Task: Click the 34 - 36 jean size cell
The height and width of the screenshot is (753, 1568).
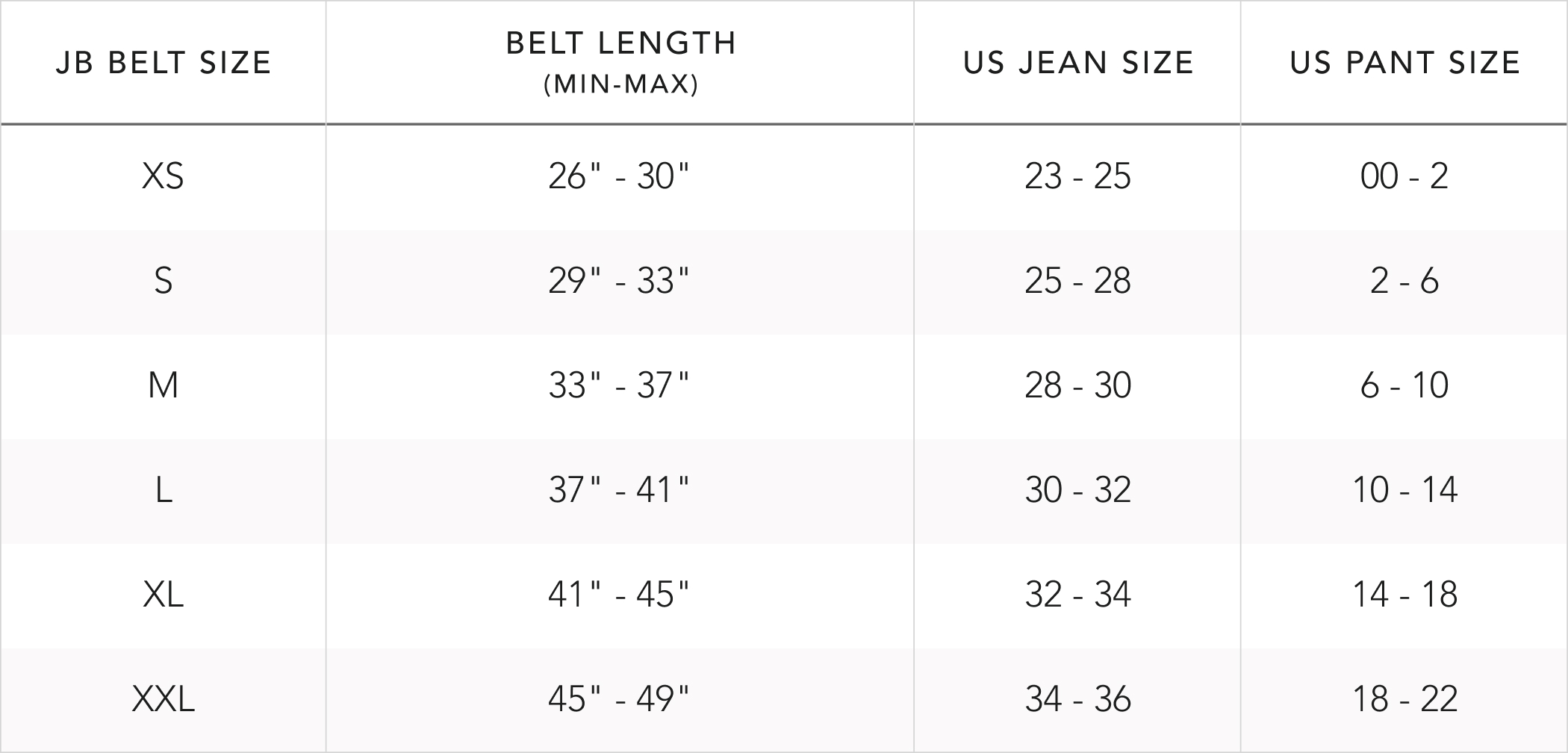Action: click(1077, 699)
